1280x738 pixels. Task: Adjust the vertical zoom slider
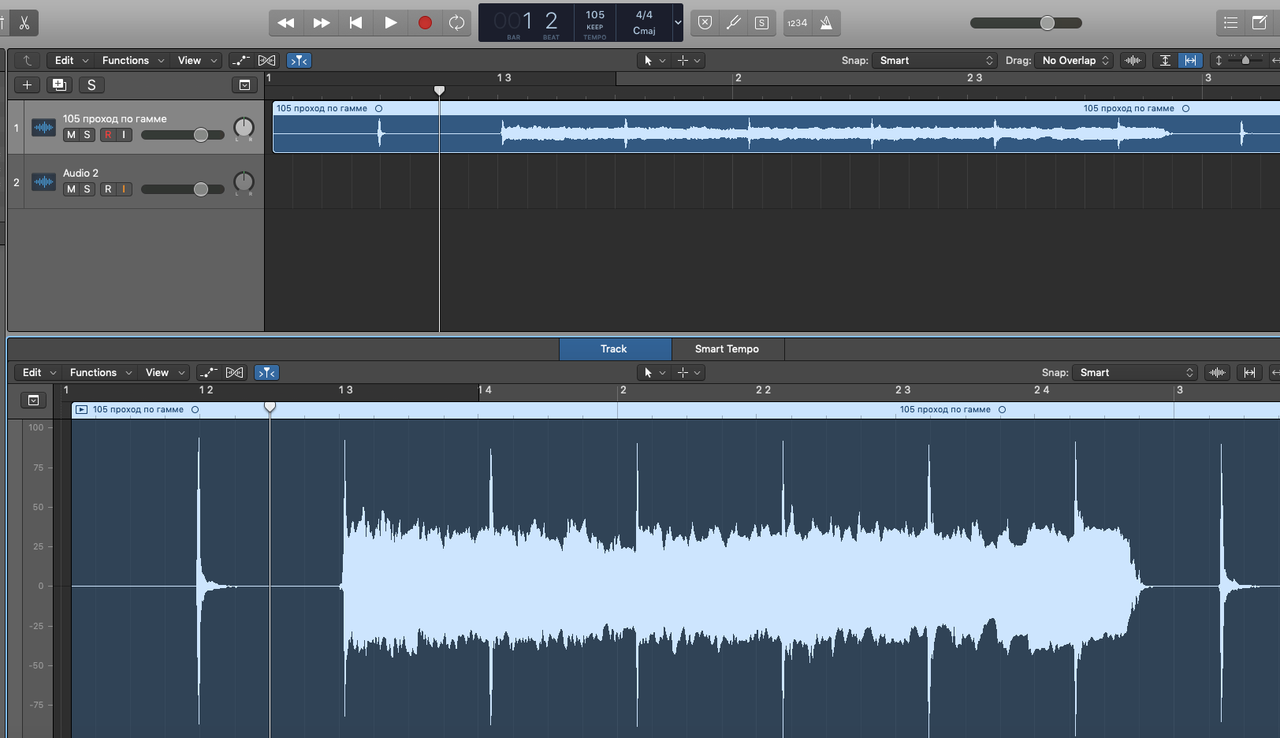[x=1245, y=60]
